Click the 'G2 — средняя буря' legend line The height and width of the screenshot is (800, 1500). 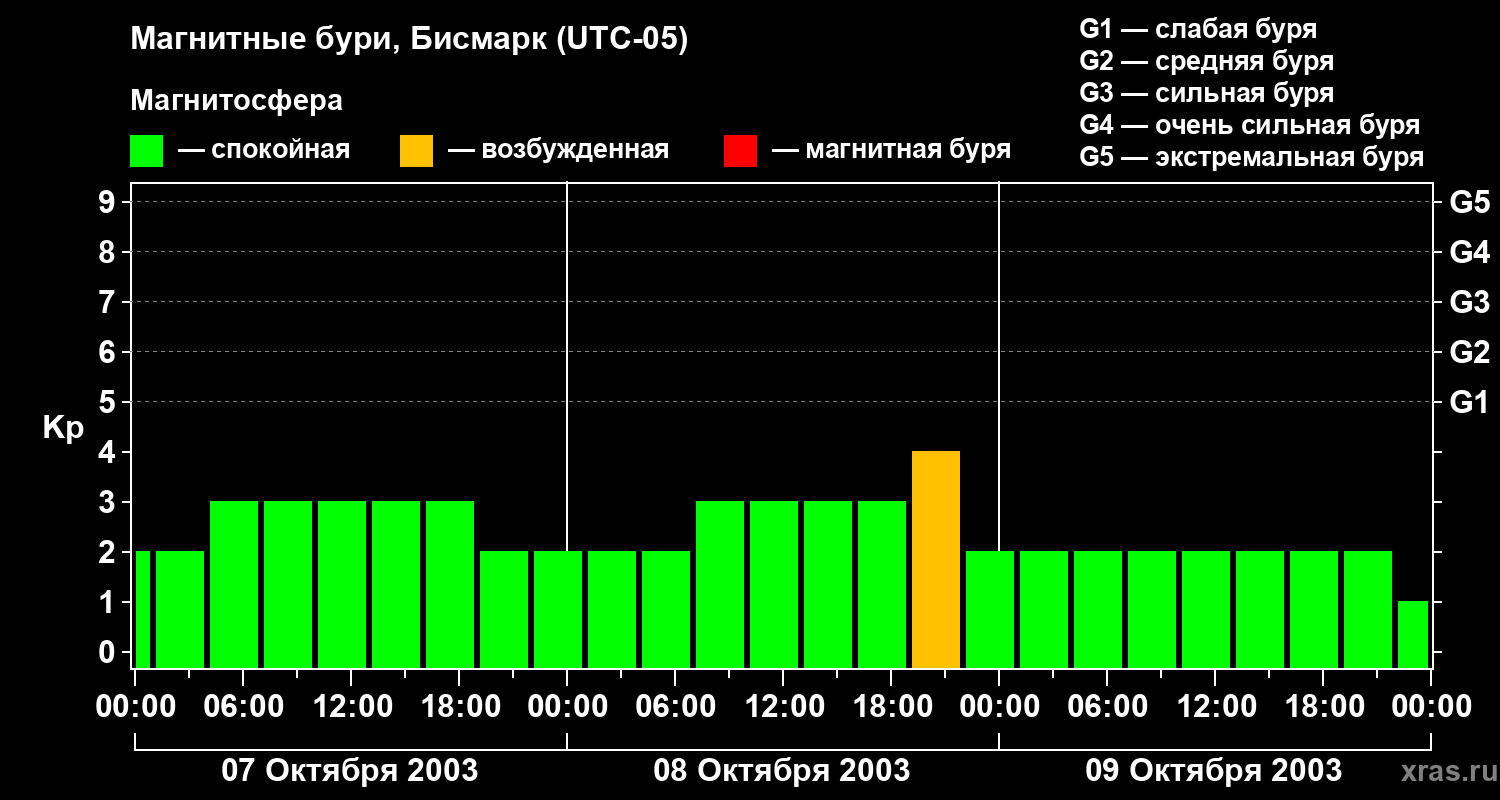1206,61
